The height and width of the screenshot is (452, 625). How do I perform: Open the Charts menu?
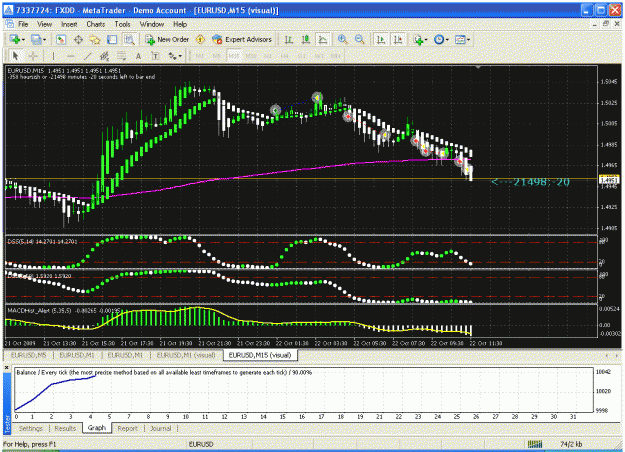(x=96, y=24)
